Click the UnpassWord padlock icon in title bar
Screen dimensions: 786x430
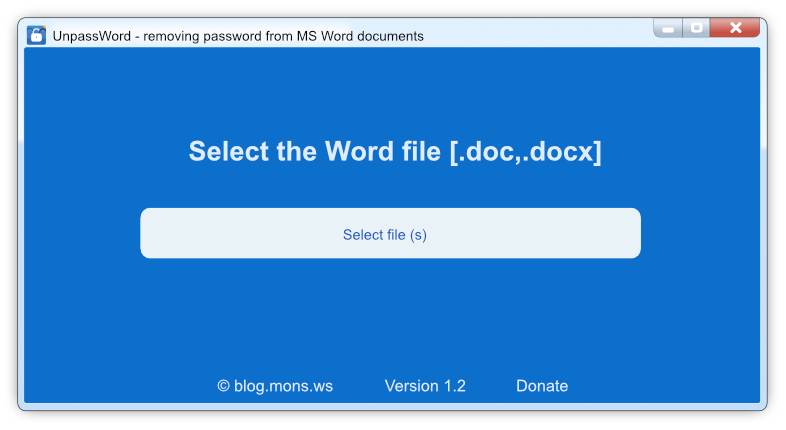point(36,35)
